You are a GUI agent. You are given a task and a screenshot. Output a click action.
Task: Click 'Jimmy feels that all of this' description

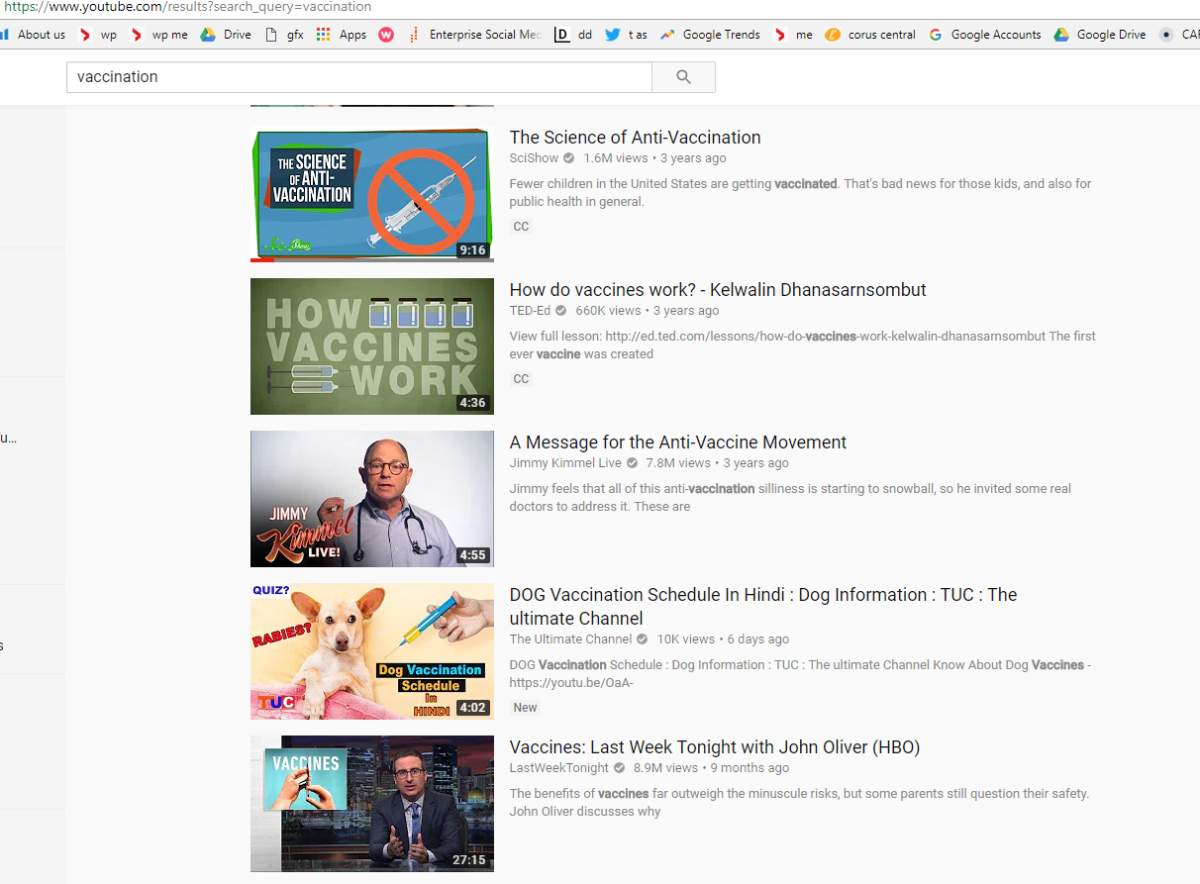[790, 498]
